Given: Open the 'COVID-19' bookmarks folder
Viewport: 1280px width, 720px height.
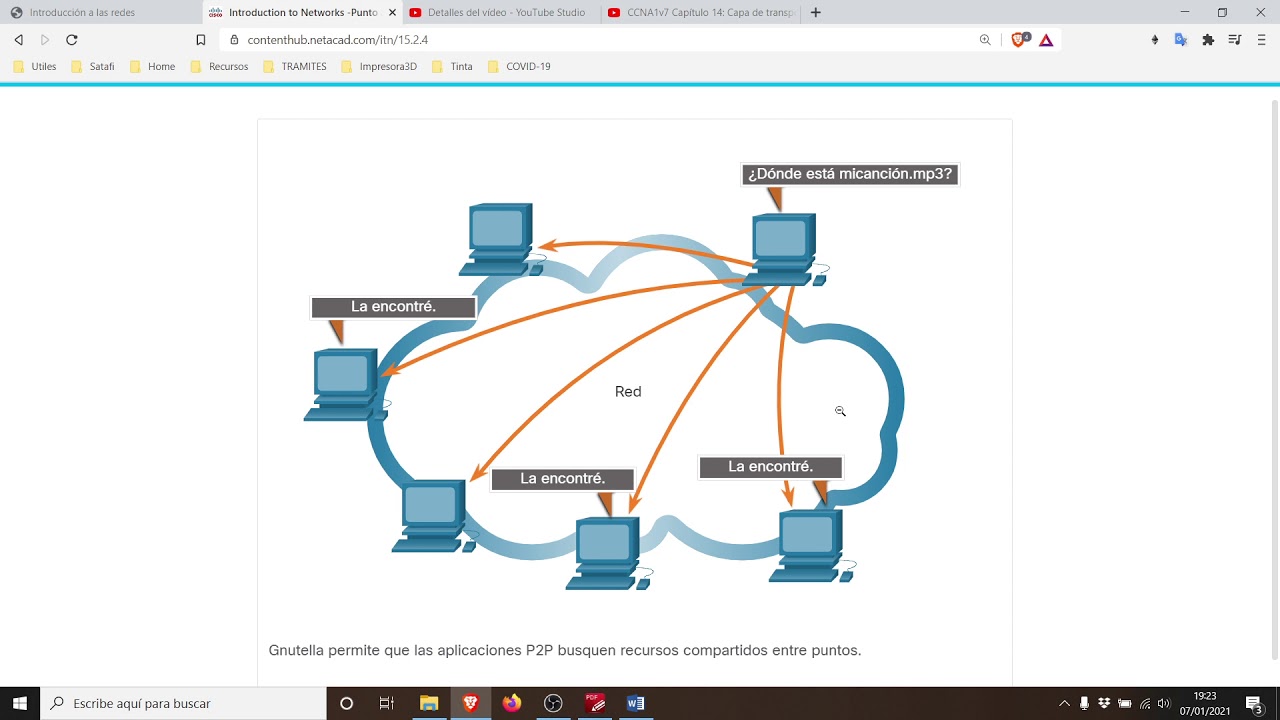Looking at the screenshot, I should tap(519, 67).
